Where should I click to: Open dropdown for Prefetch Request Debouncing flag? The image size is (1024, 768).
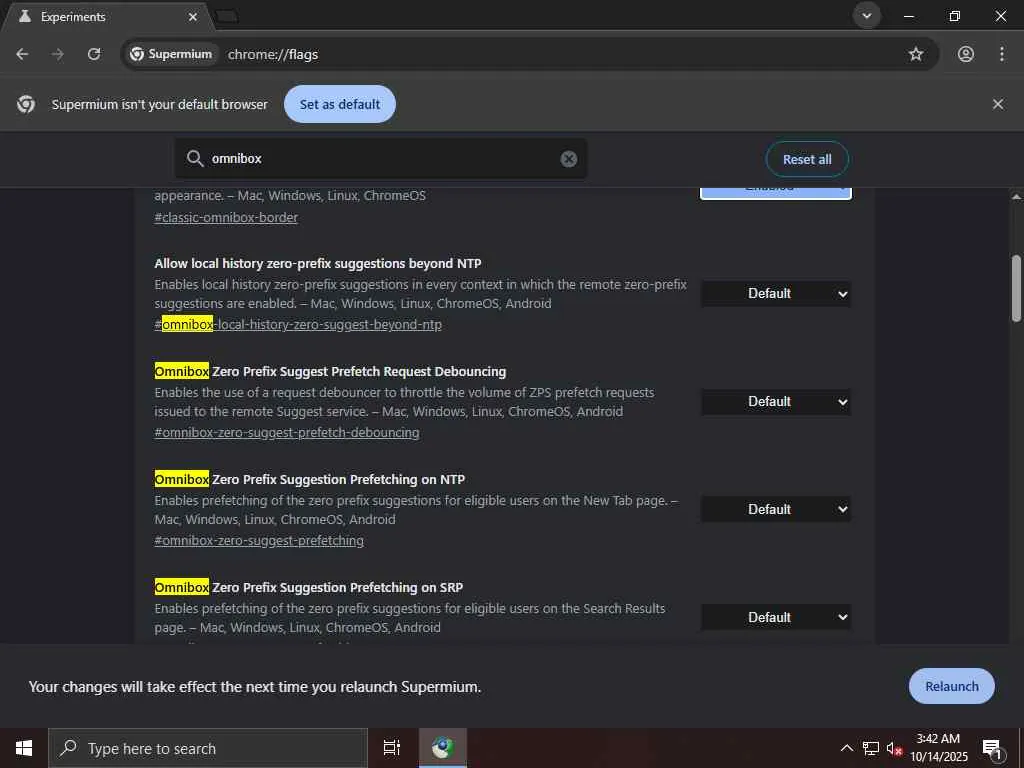coord(776,402)
